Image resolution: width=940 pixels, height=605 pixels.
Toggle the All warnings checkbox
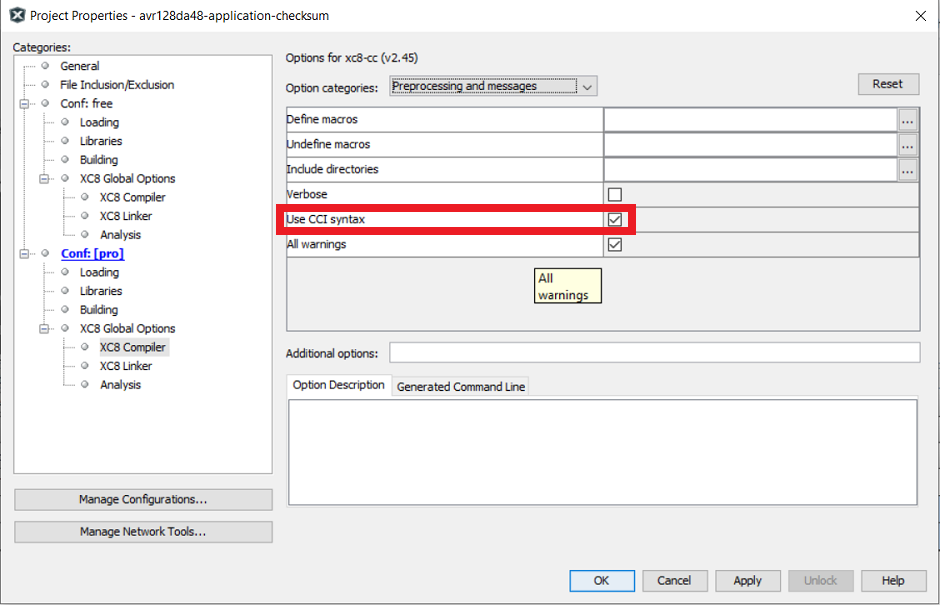click(x=614, y=245)
